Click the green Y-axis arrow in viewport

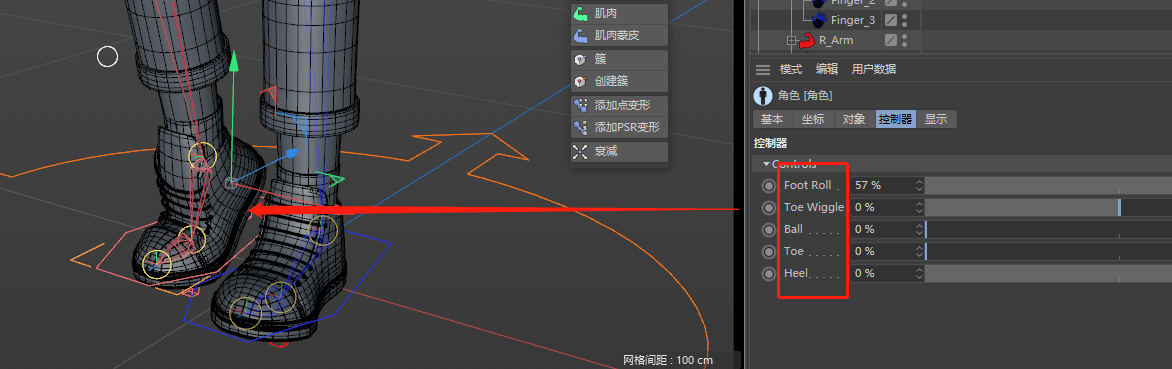pyautogui.click(x=234, y=61)
